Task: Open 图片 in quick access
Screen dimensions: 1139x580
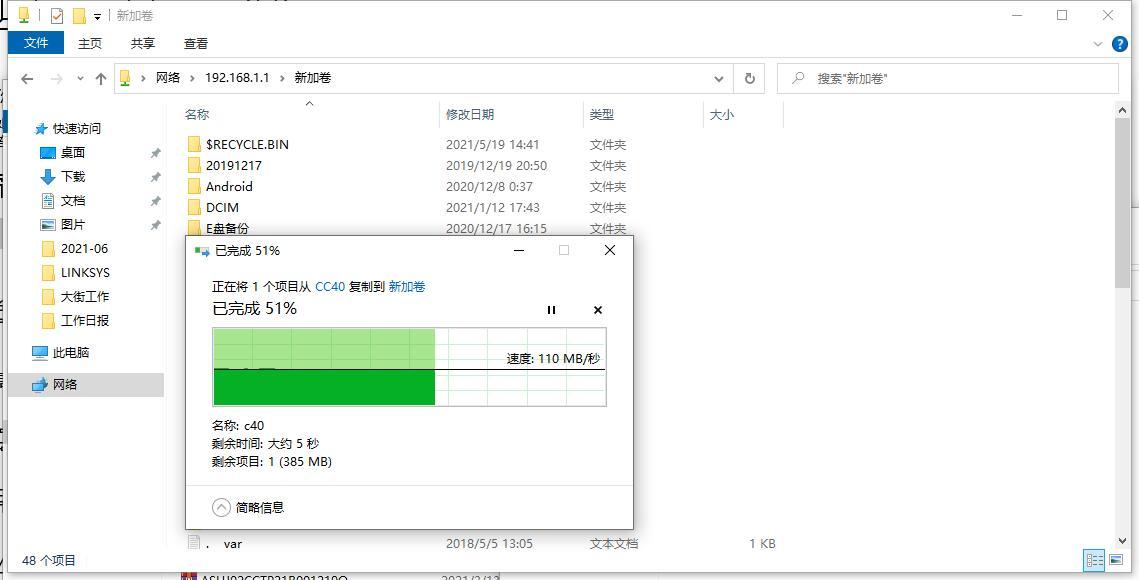Action: pyautogui.click(x=73, y=225)
